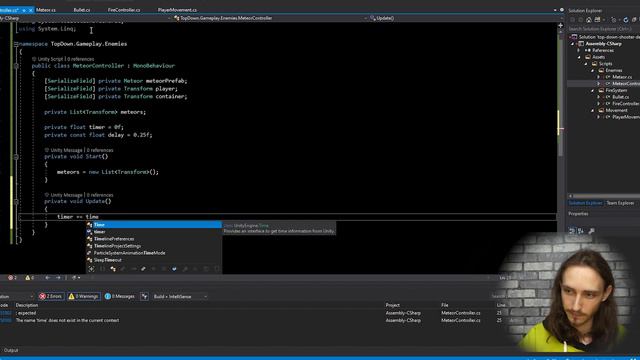Viewport: 640px width, 360px height.
Task: Collapse the Start() method outline
Action: pos(16,157)
